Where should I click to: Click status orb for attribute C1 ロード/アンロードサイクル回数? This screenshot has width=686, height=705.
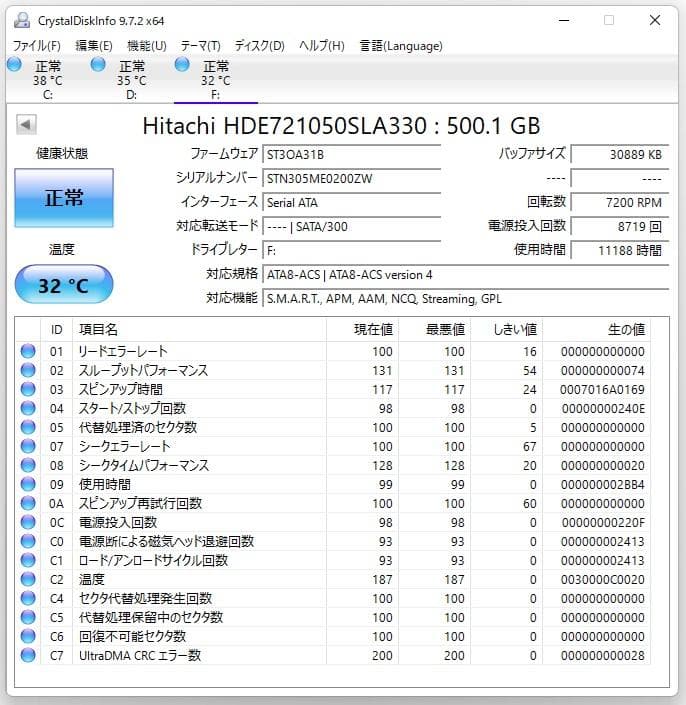pos(28,560)
